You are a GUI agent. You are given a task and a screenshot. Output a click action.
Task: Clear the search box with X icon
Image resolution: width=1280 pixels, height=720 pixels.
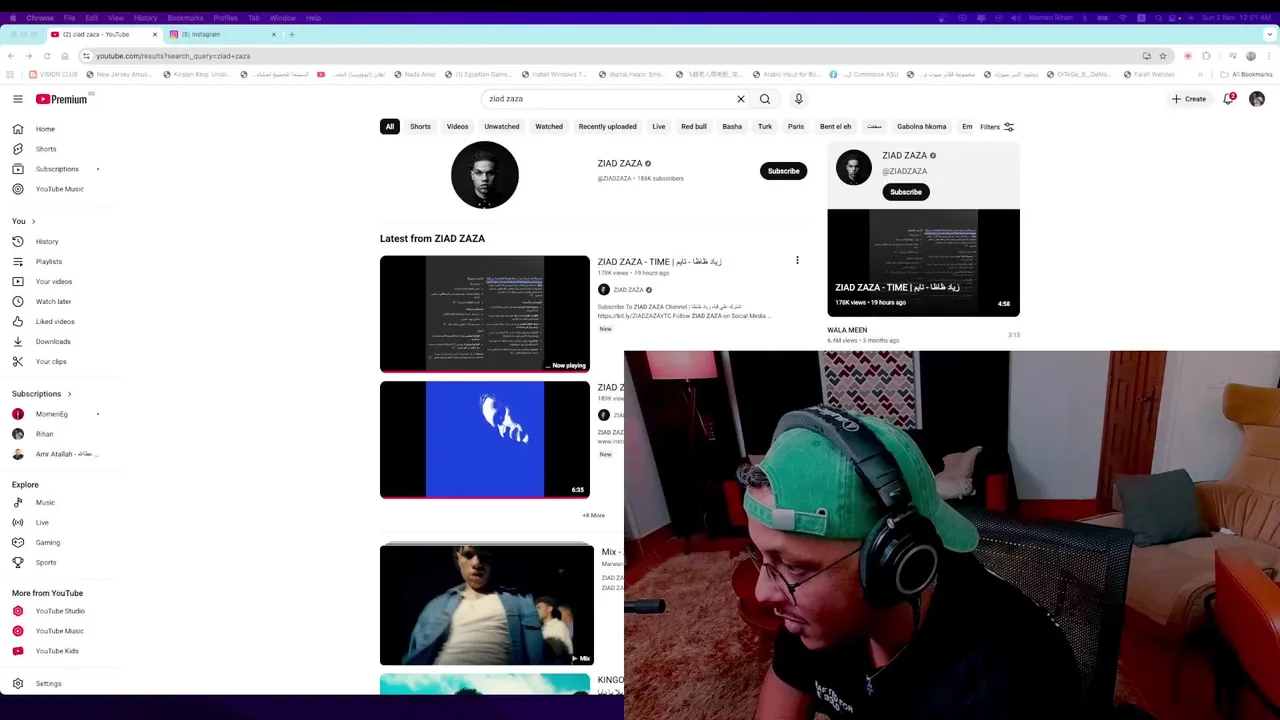point(741,99)
